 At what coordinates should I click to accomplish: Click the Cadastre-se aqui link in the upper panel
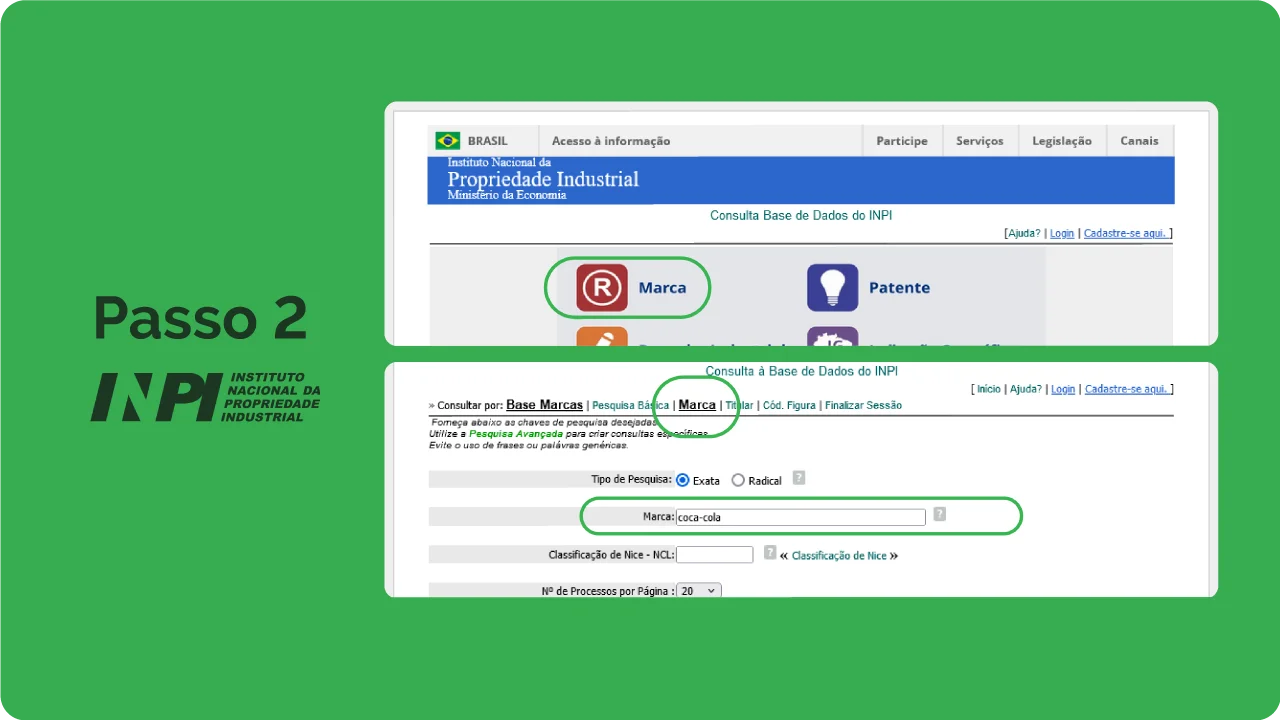[x=1126, y=233]
